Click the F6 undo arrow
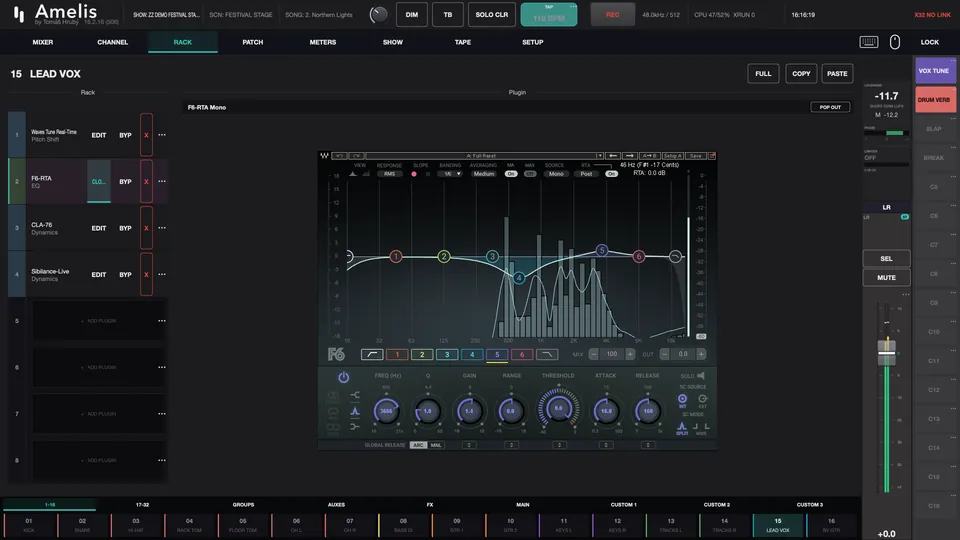 339,156
